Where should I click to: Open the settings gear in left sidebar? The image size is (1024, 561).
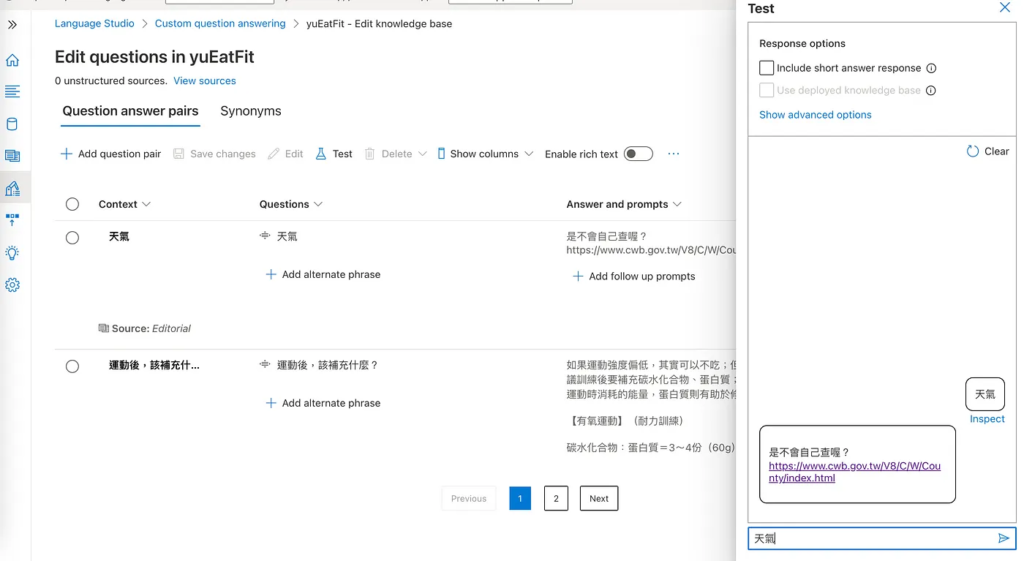pyautogui.click(x=12, y=285)
